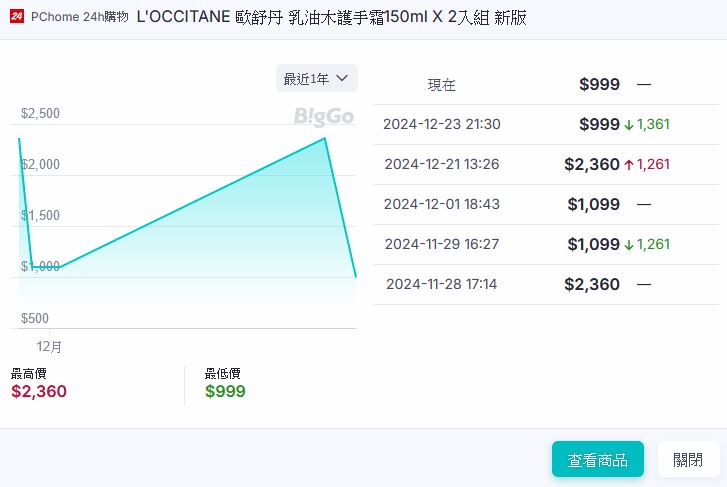Click the 最高價 $2,360 value
The height and width of the screenshot is (487, 727).
39,391
